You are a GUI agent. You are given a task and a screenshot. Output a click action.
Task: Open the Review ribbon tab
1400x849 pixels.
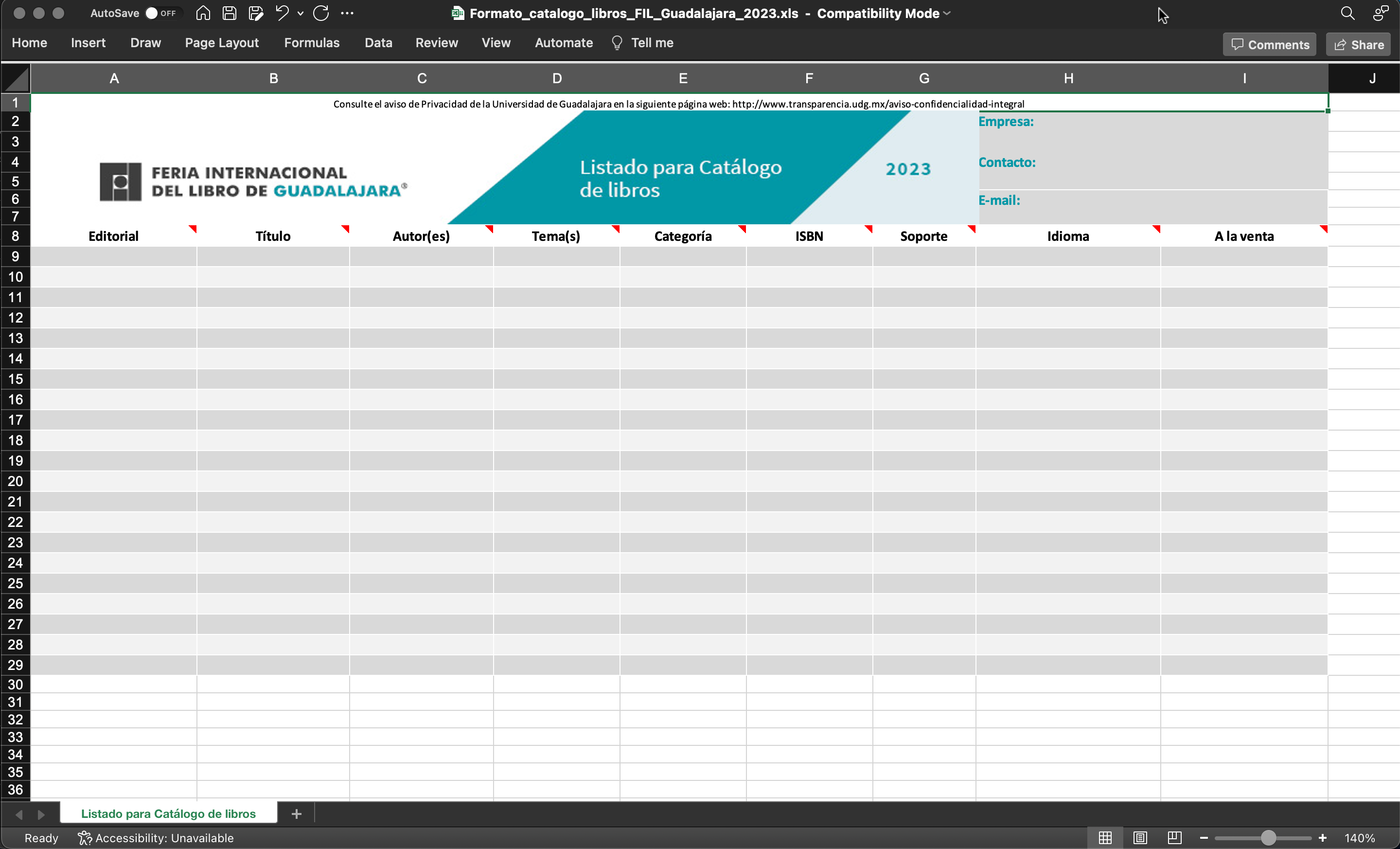(436, 43)
